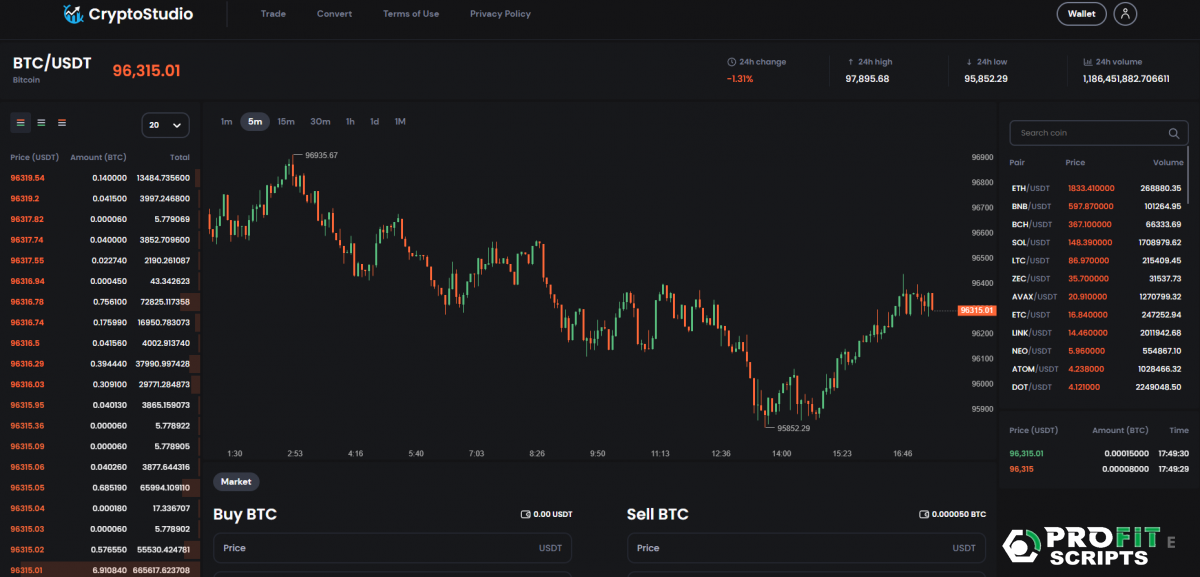1200x577 pixels.
Task: Select the 1d chart interval
Action: 374,122
